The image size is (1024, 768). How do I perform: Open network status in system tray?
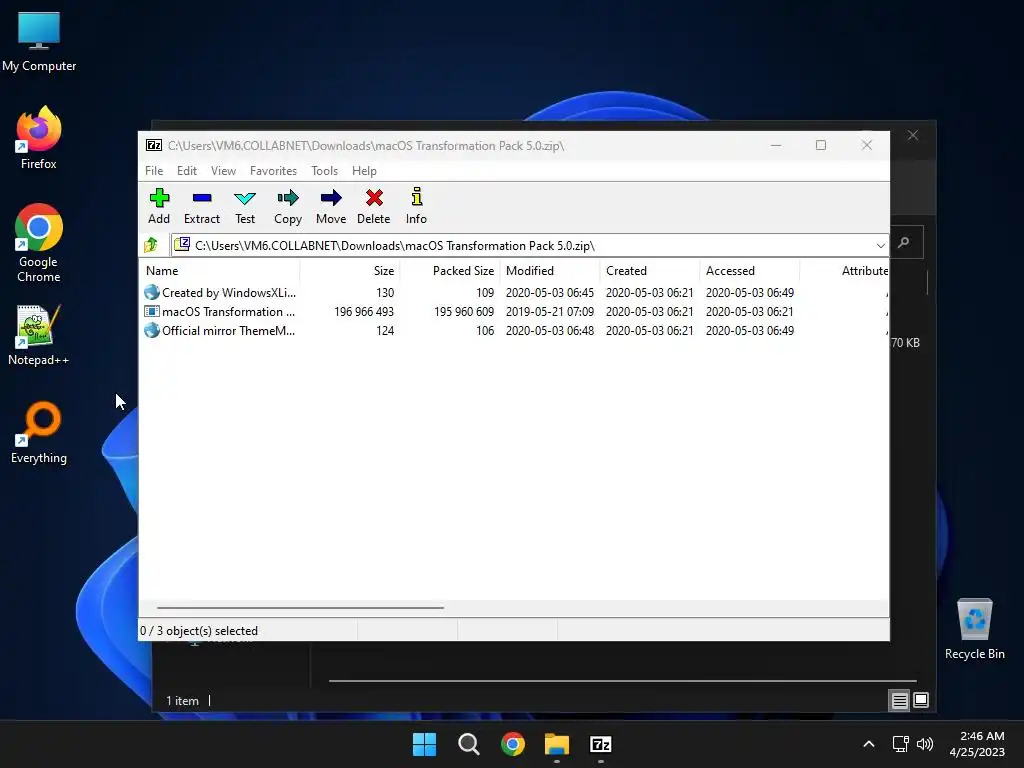(901, 744)
